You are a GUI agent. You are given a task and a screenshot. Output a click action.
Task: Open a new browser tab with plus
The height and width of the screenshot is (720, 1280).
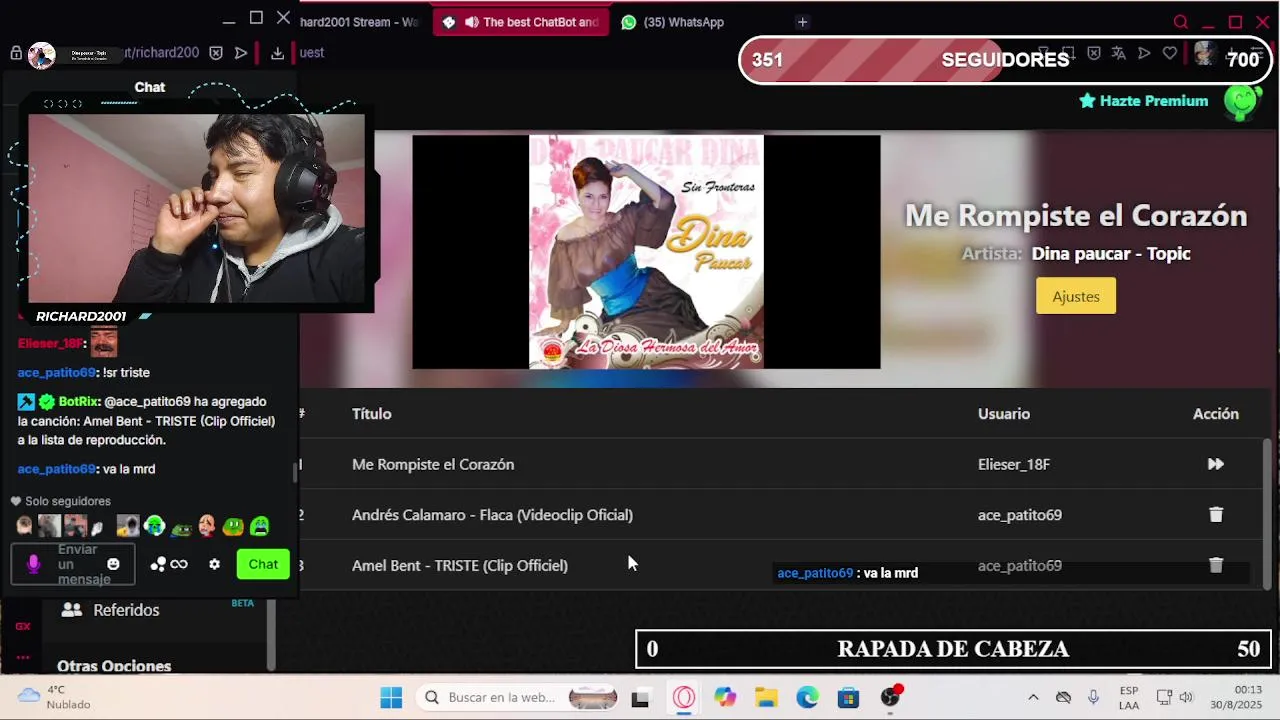802,22
